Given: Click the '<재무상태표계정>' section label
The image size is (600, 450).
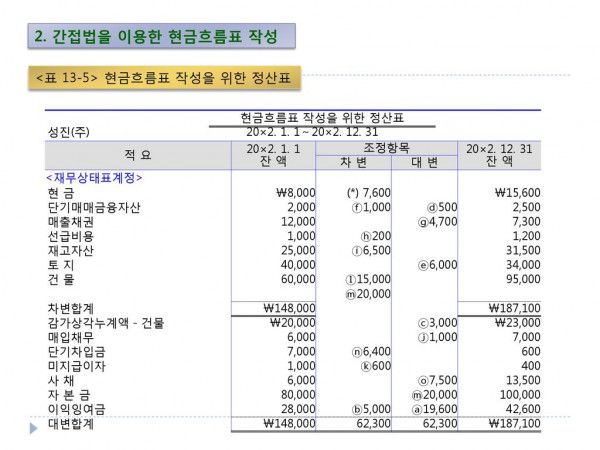Looking at the screenshot, I should (x=94, y=178).
